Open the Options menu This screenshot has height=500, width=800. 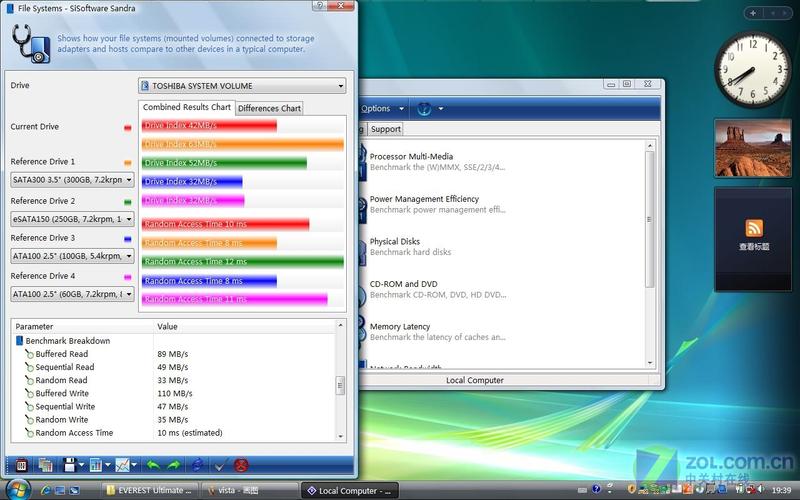pyautogui.click(x=376, y=109)
